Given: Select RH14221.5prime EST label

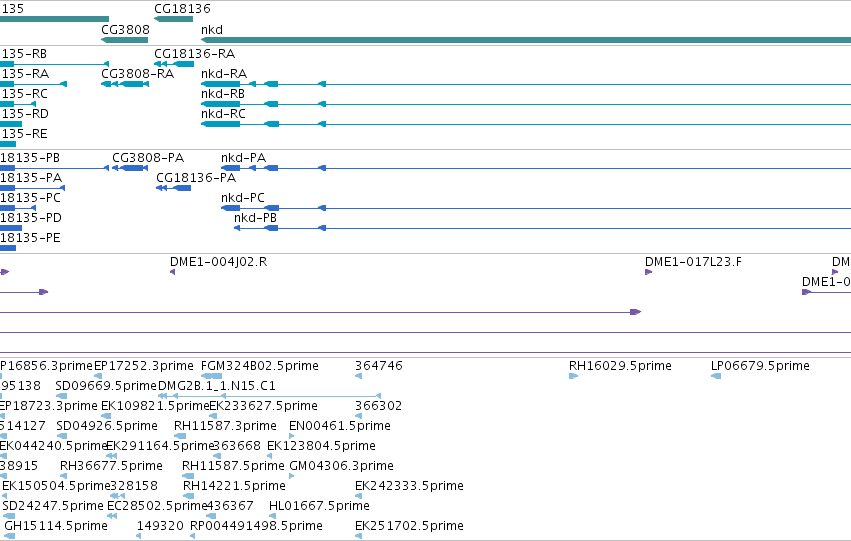Looking at the screenshot, I should tap(234, 487).
